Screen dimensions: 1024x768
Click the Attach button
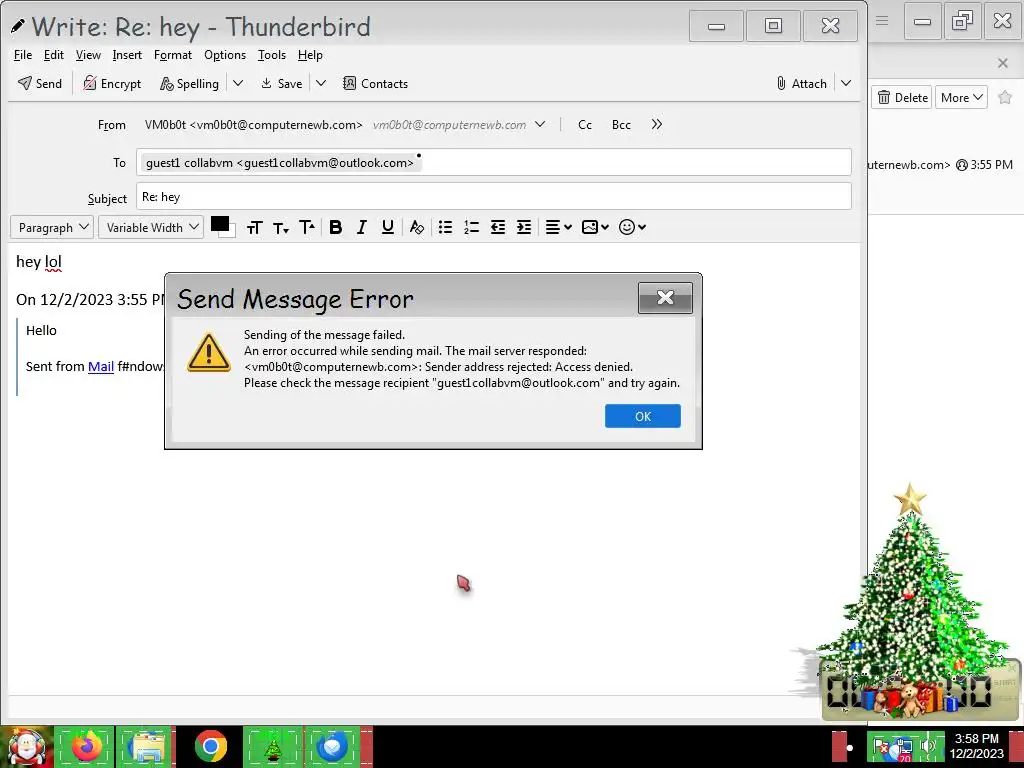click(801, 84)
